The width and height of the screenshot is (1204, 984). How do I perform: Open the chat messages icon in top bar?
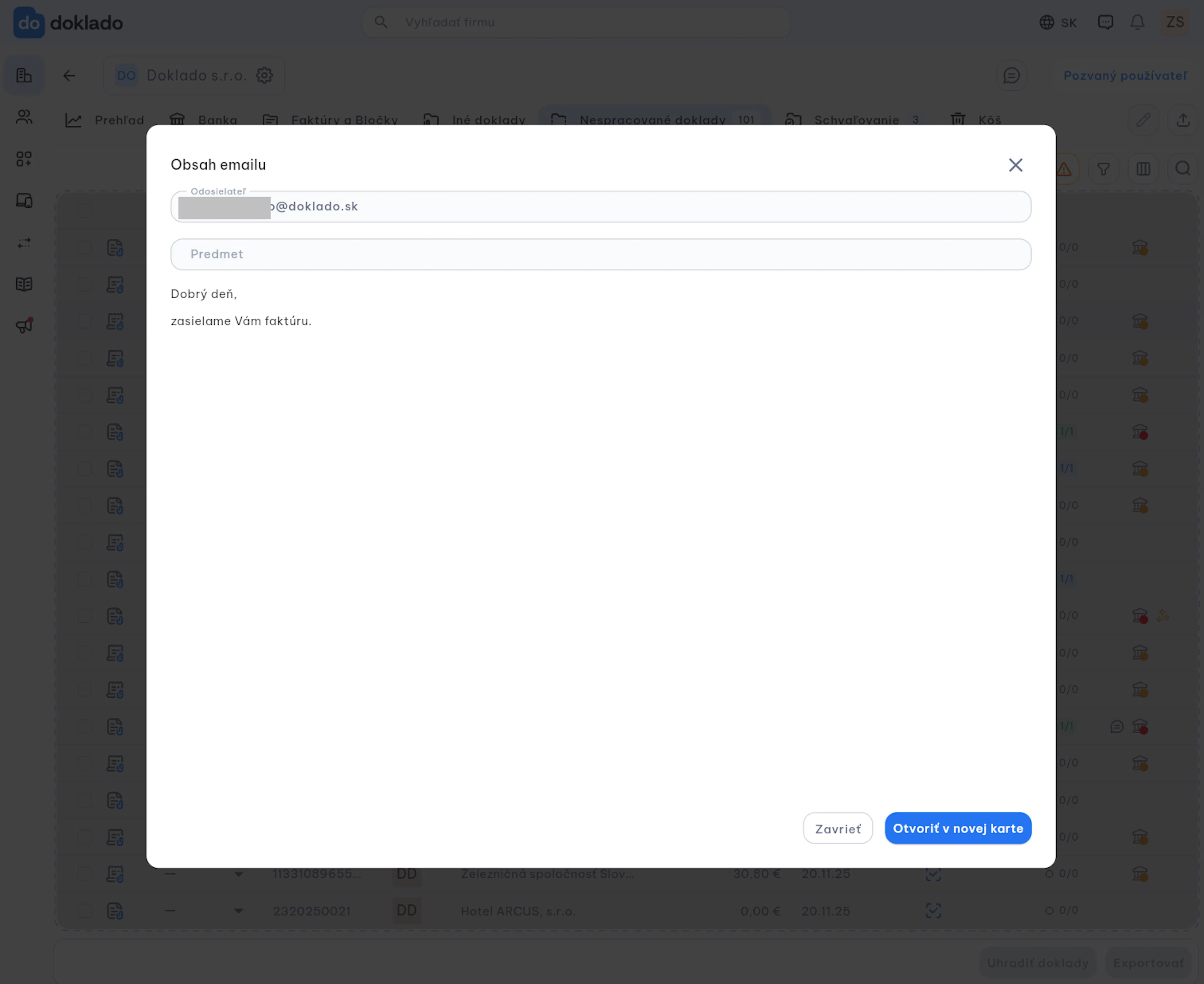tap(1105, 22)
